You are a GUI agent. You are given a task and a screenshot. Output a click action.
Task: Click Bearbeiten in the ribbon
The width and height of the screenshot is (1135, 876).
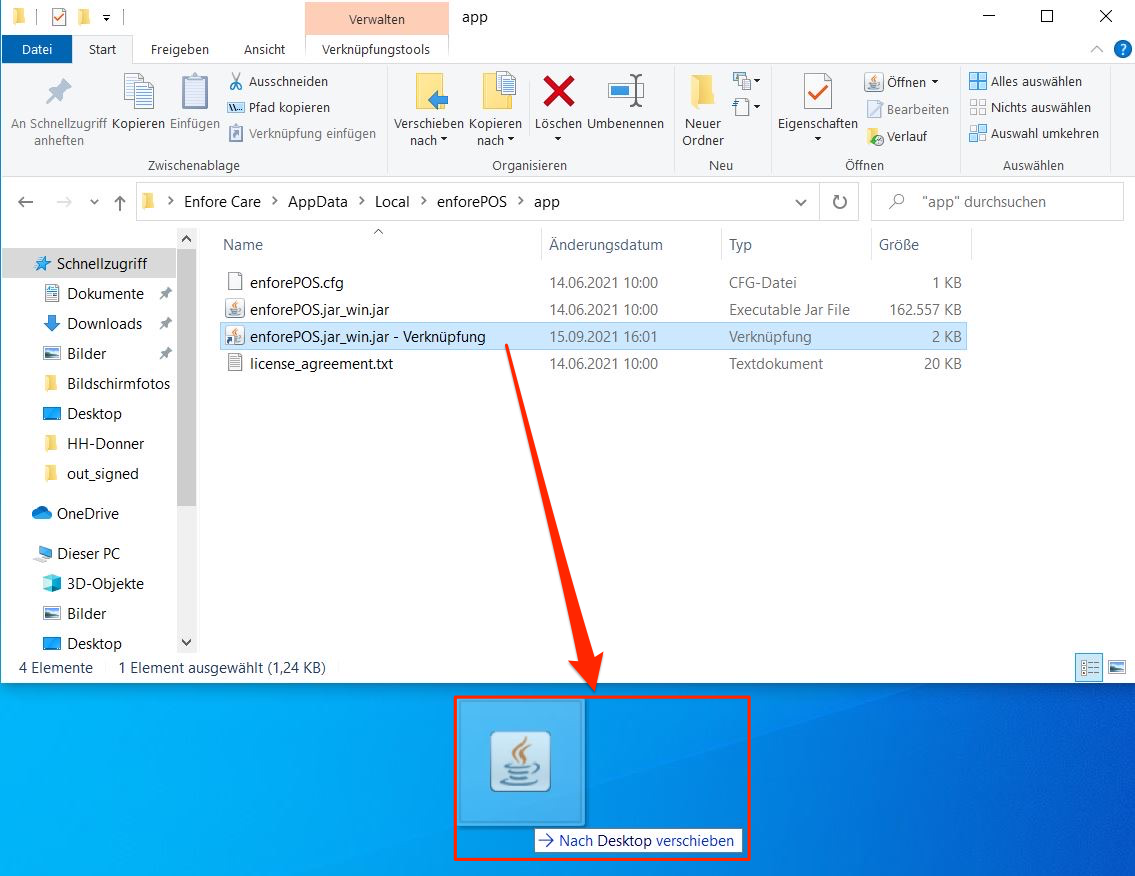tap(908, 109)
